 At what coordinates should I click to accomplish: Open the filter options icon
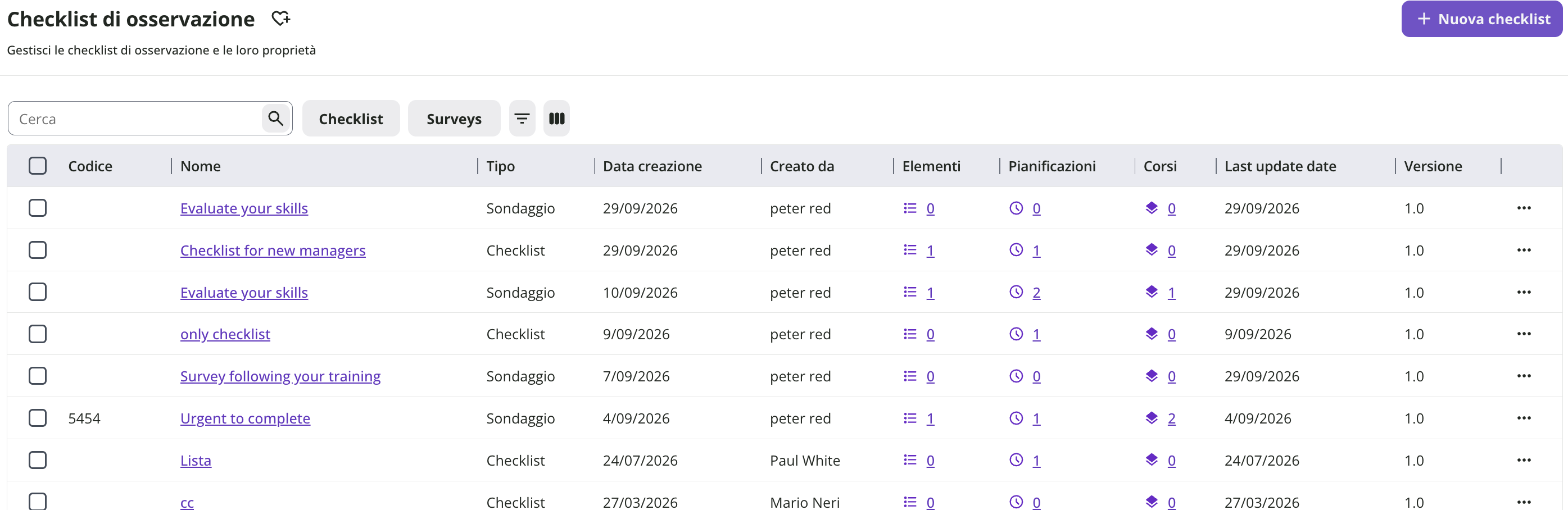522,118
